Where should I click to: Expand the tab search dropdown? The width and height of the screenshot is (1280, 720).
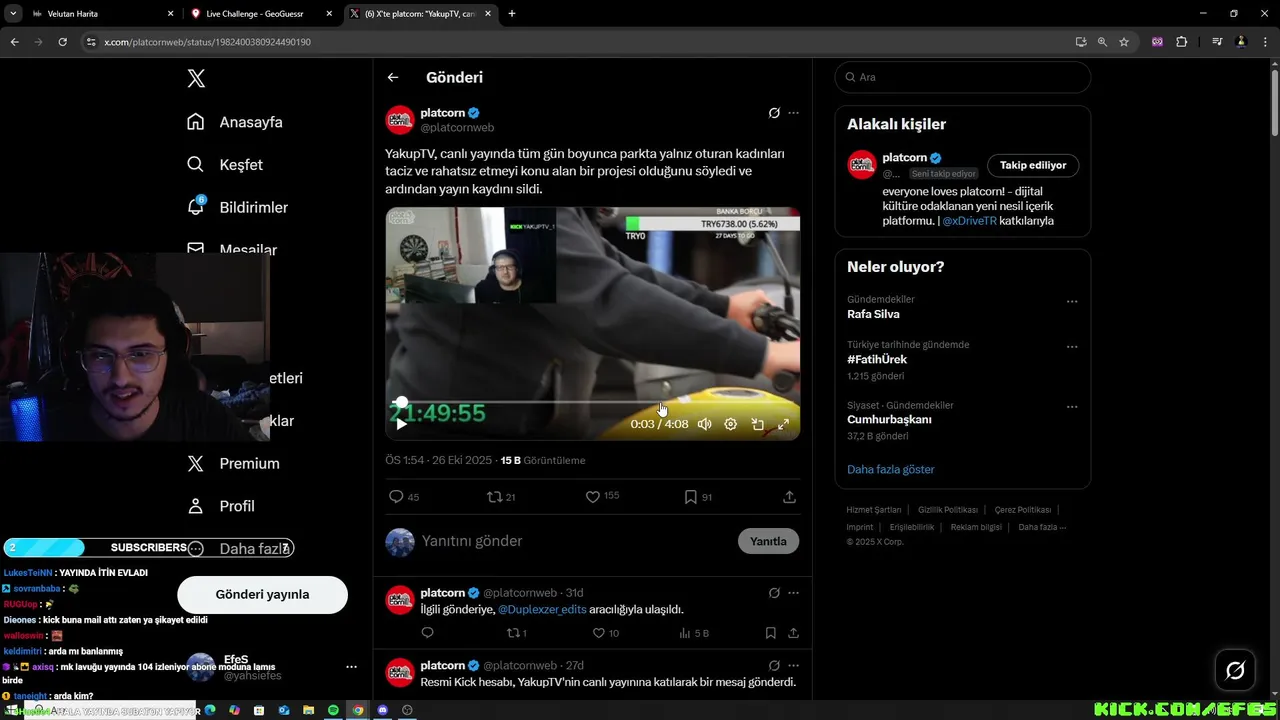[13, 14]
